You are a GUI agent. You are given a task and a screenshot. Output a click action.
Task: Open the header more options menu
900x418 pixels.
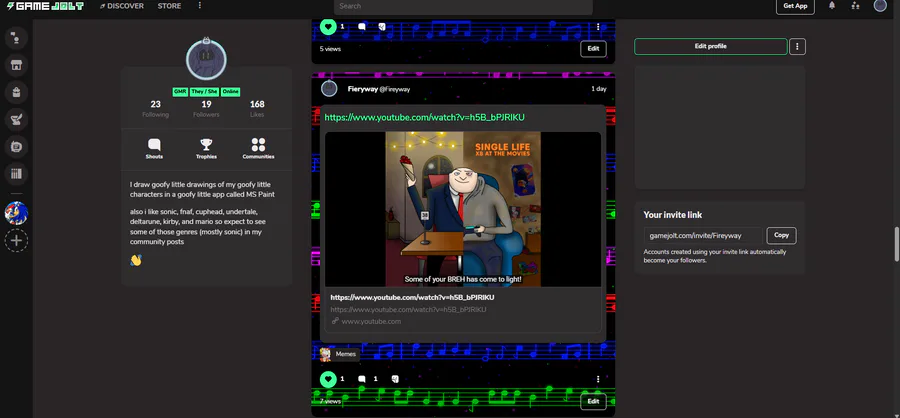[x=200, y=6]
